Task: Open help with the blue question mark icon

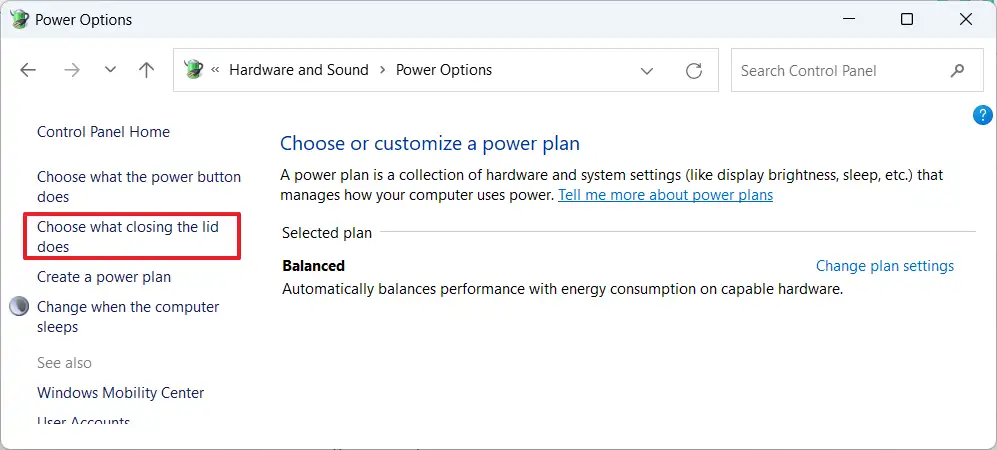Action: pyautogui.click(x=982, y=116)
